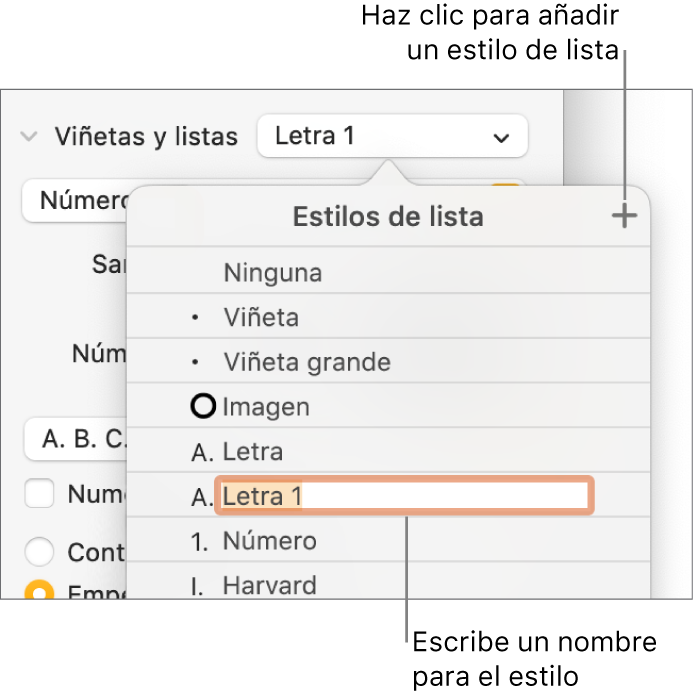694x697 pixels.
Task: Select the Viñeta list style
Action: (389, 316)
